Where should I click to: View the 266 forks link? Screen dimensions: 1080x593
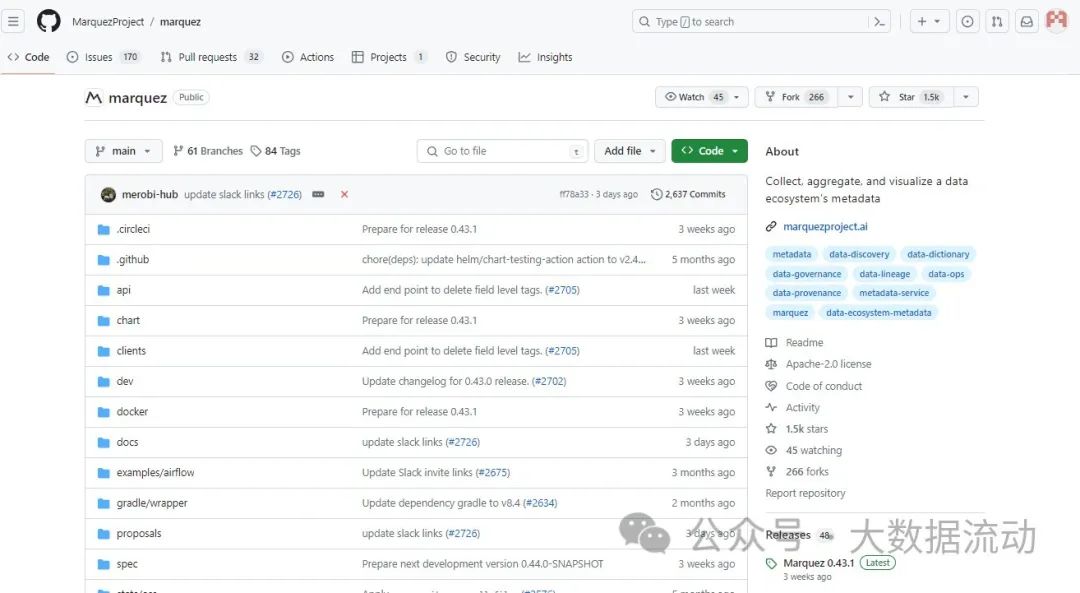coord(807,471)
